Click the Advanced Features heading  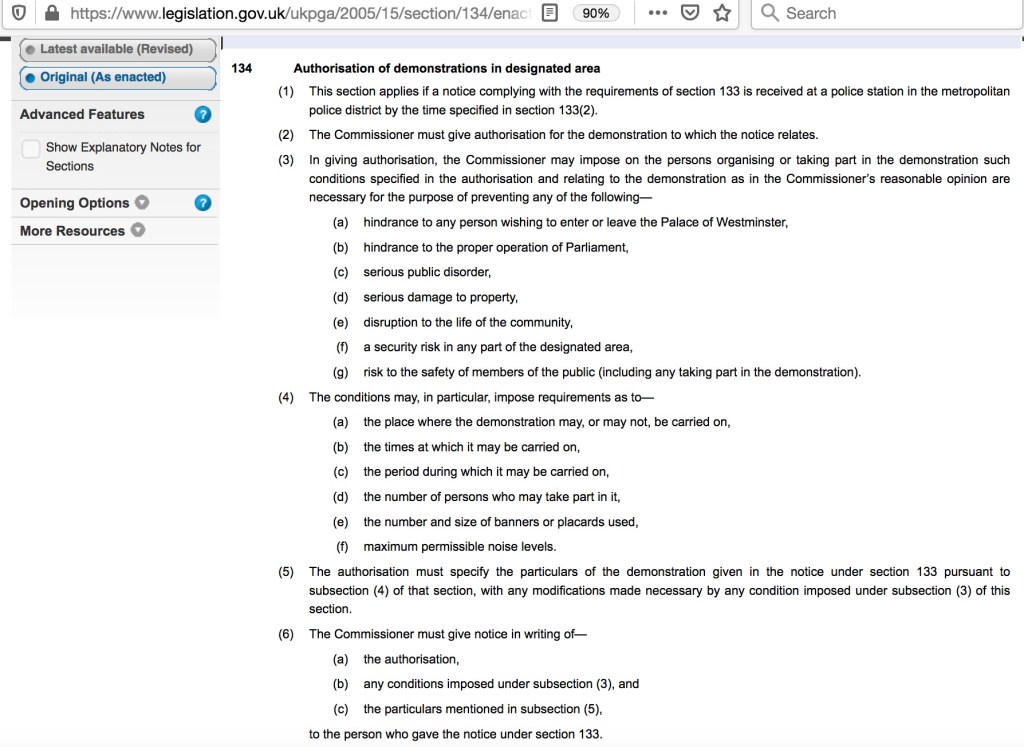click(x=82, y=115)
